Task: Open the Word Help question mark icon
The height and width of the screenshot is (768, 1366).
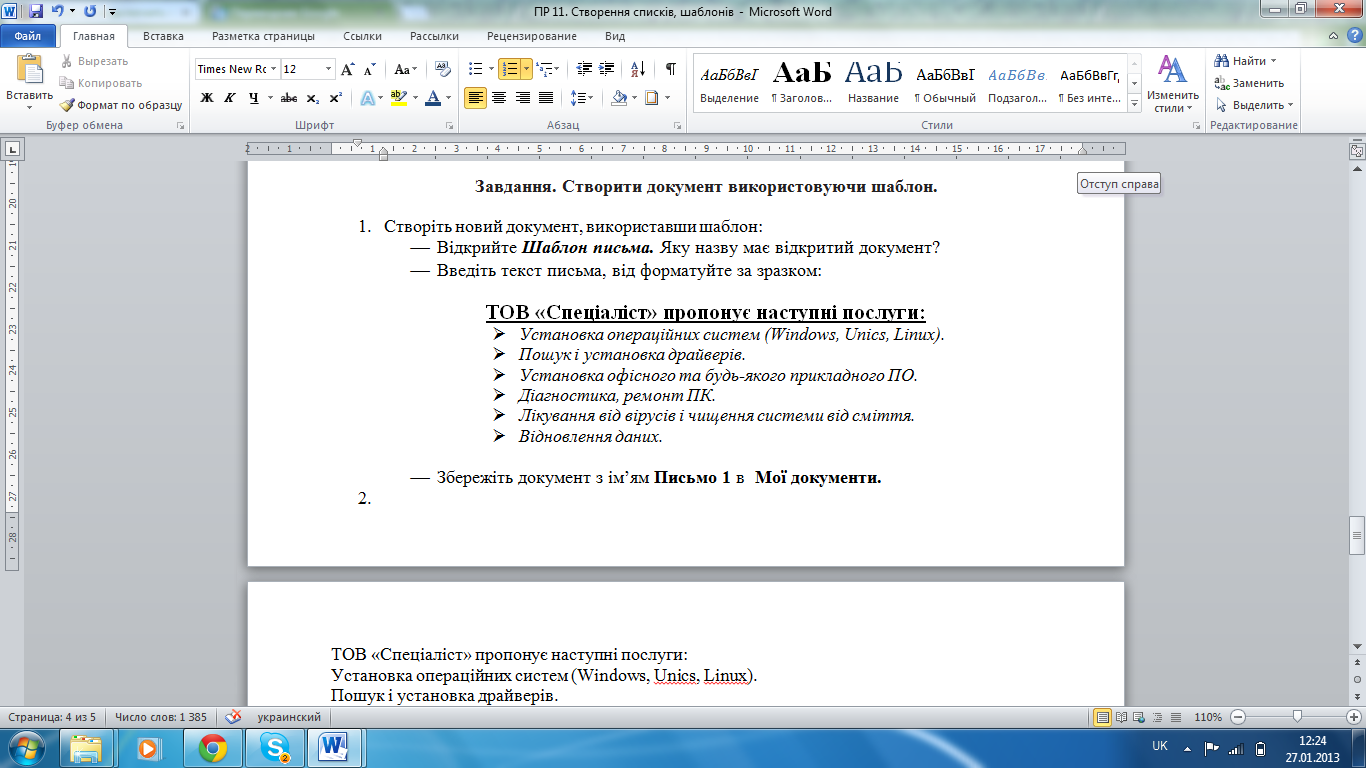Action: 1353,35
